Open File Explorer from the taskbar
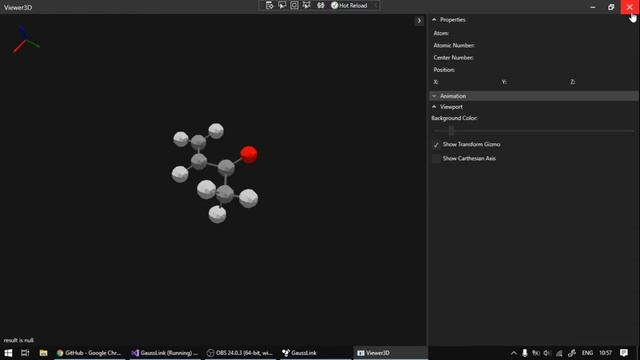The width and height of the screenshot is (640, 360). coord(43,353)
